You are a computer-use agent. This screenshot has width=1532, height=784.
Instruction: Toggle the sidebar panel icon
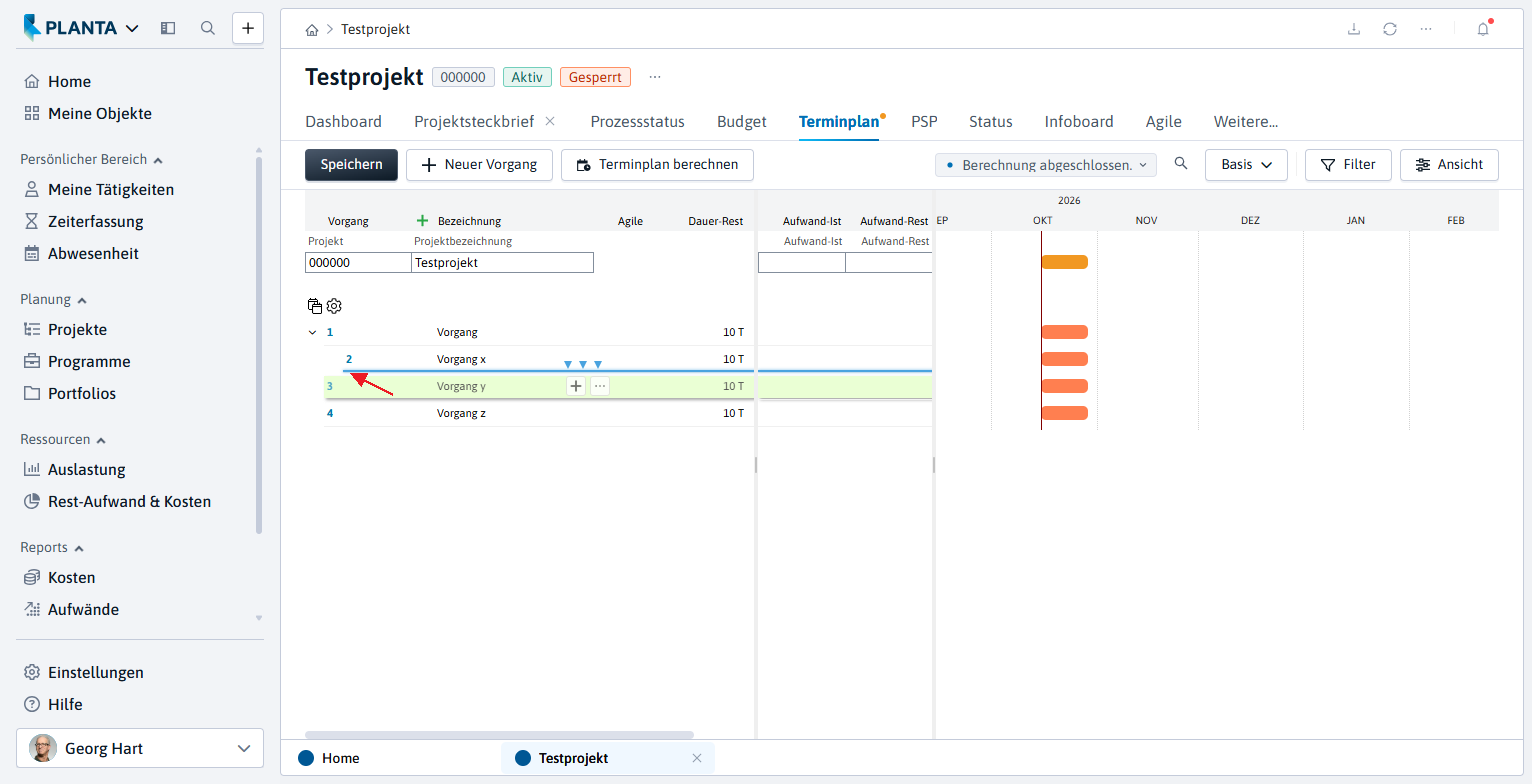point(168,28)
